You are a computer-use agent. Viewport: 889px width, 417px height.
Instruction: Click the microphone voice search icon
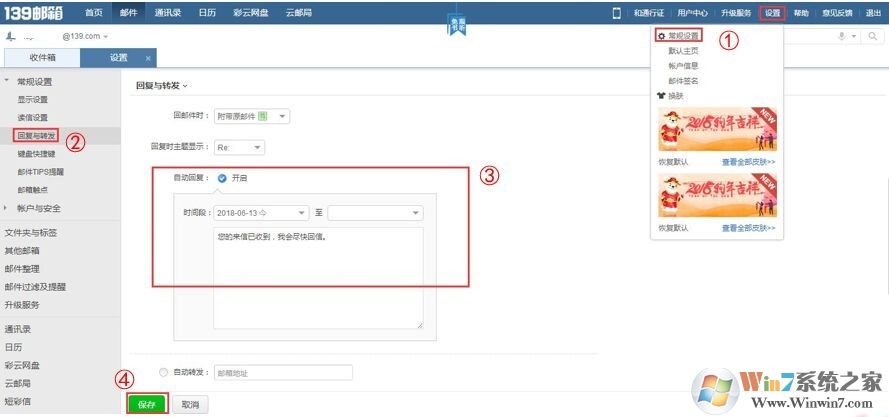842,36
